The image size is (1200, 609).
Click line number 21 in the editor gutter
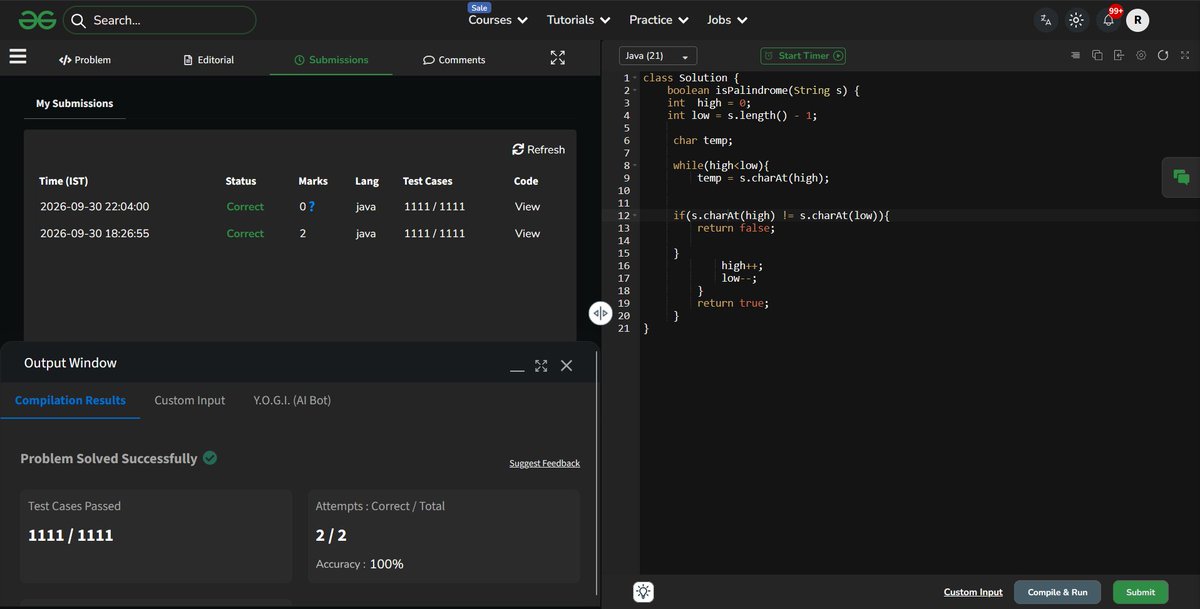(x=625, y=328)
